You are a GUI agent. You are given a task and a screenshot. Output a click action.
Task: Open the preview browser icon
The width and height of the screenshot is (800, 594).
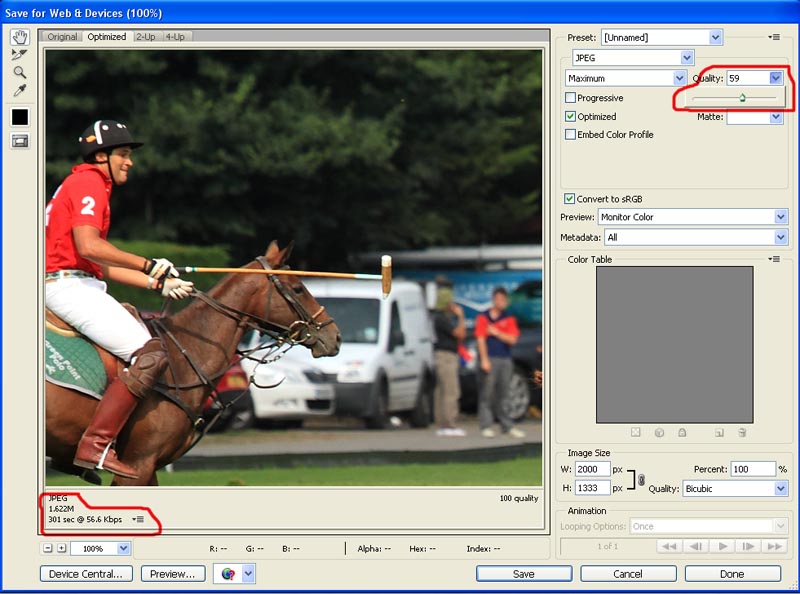pyautogui.click(x=227, y=574)
